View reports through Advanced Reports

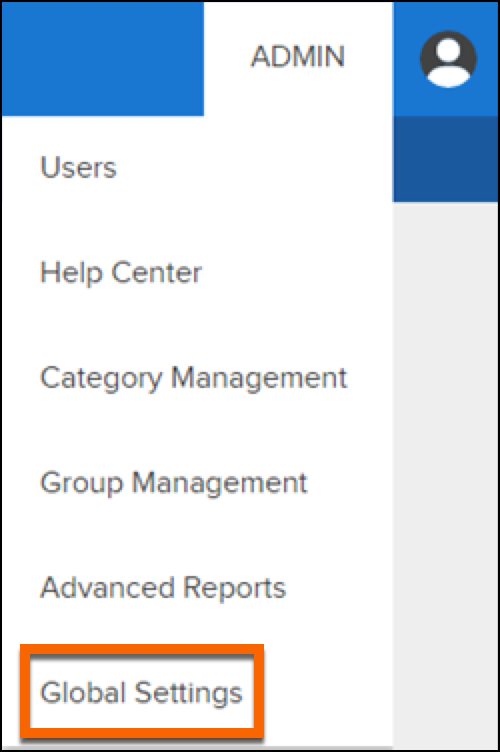tap(163, 588)
